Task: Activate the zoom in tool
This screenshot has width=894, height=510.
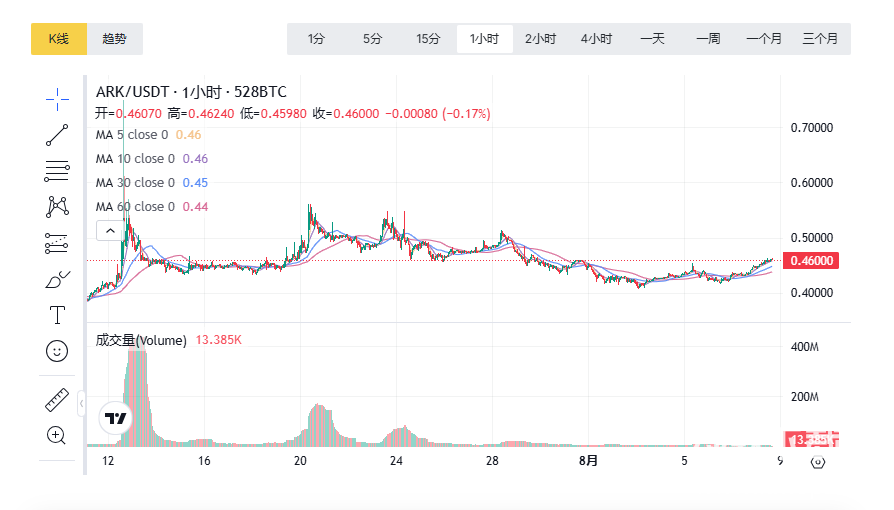Action: (57, 435)
